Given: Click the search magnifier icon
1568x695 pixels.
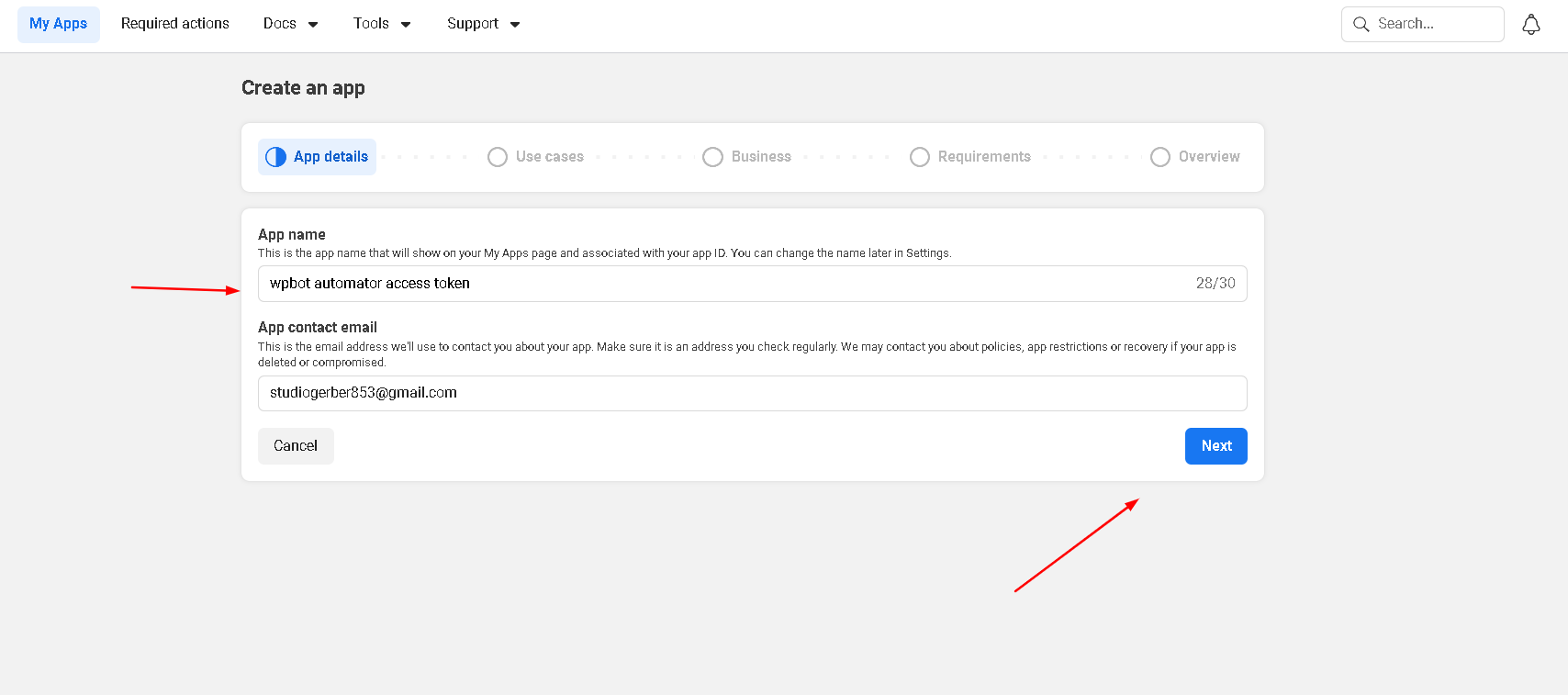Looking at the screenshot, I should [1361, 25].
